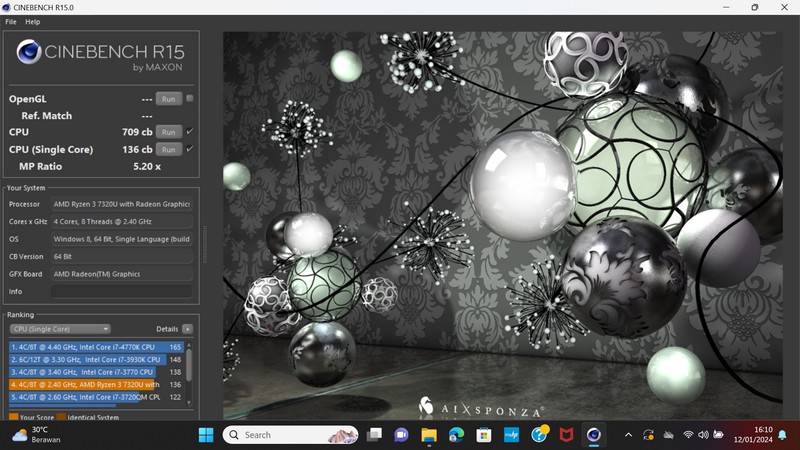This screenshot has height=450, width=800.
Task: Toggle the CPU test checkbox
Action: click(189, 132)
